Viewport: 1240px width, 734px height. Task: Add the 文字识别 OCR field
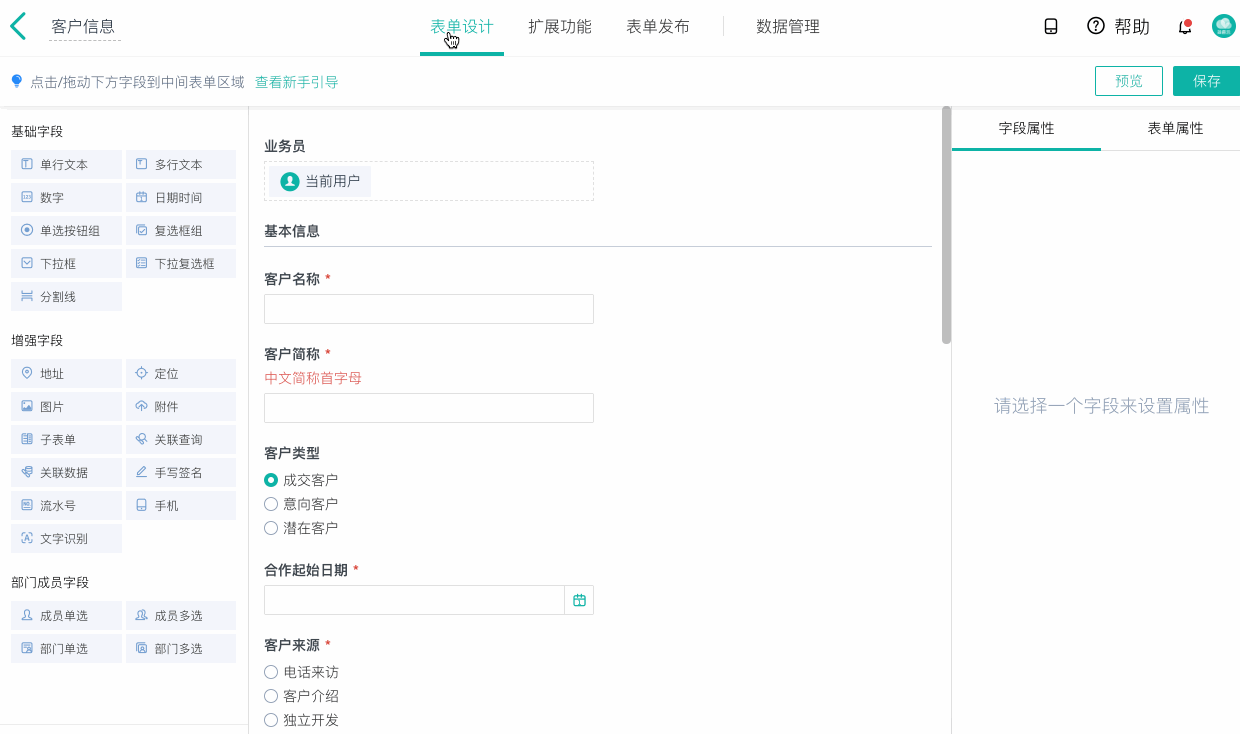(67, 539)
